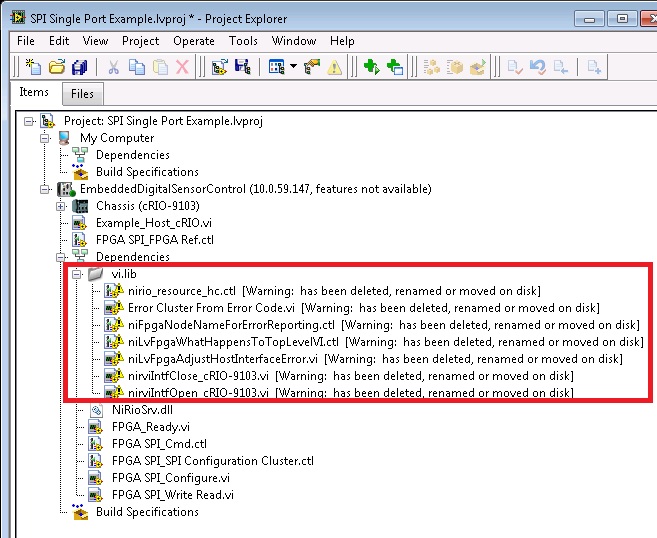
Task: Maximize the Project Explorer window
Action: coord(622,19)
